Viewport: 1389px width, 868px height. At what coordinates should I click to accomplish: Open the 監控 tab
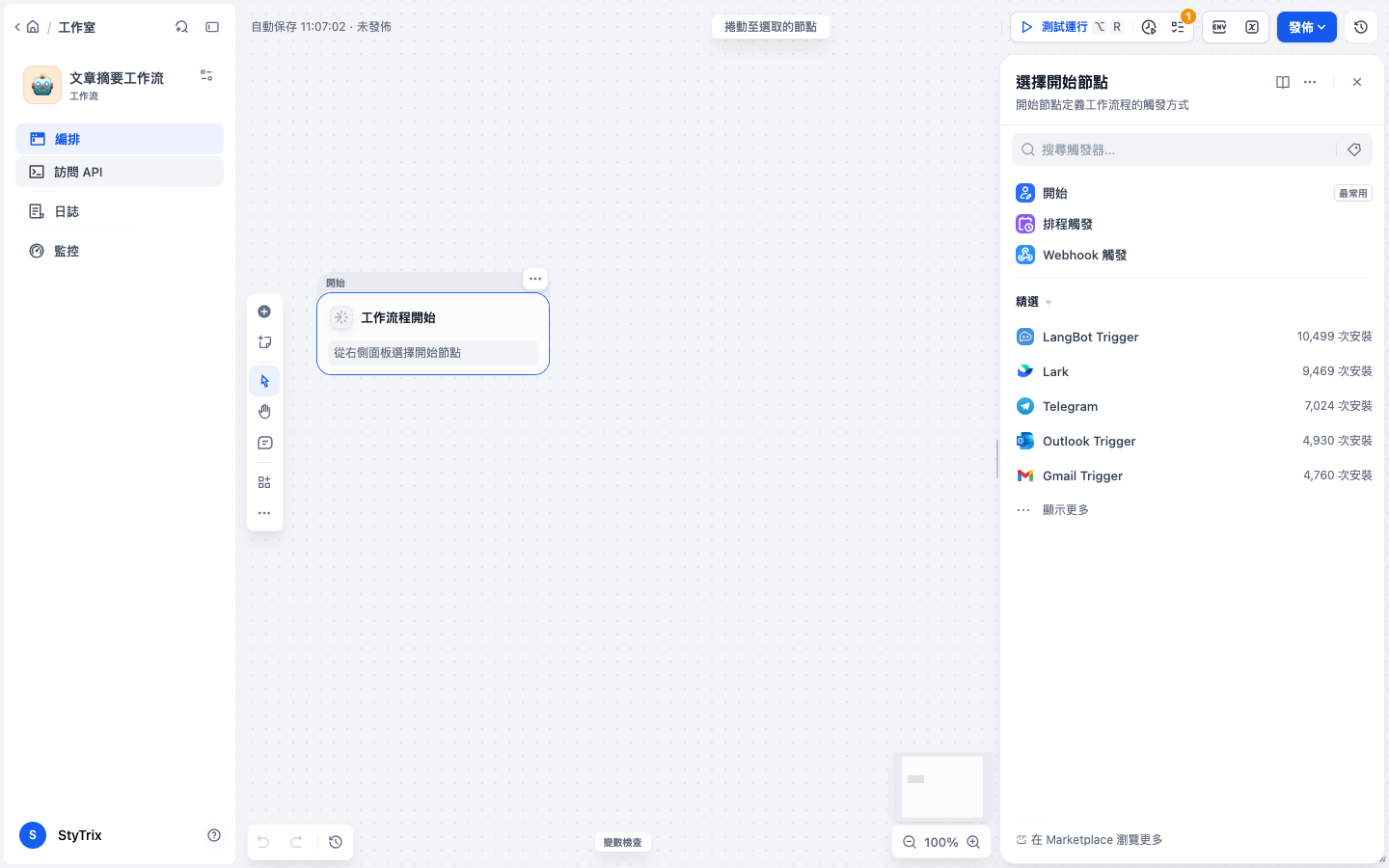coord(120,251)
